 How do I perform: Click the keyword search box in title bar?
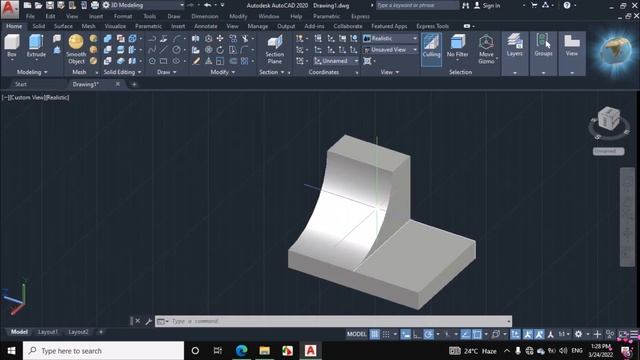(x=417, y=5)
